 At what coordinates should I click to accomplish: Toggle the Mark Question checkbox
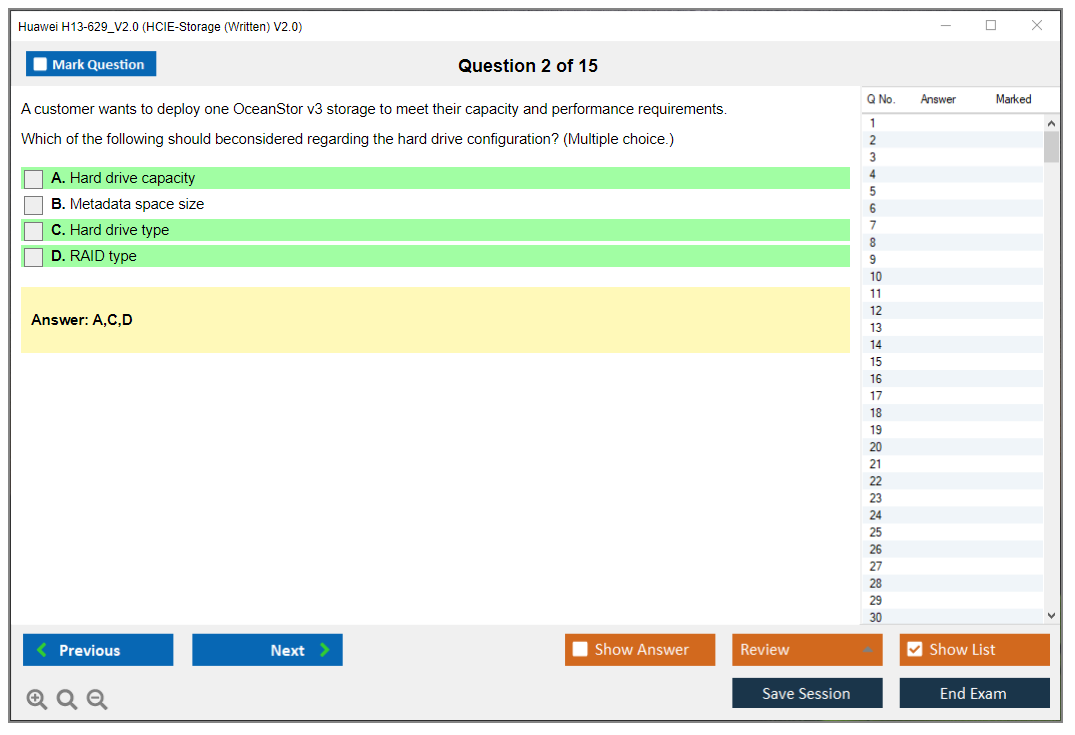[40, 65]
